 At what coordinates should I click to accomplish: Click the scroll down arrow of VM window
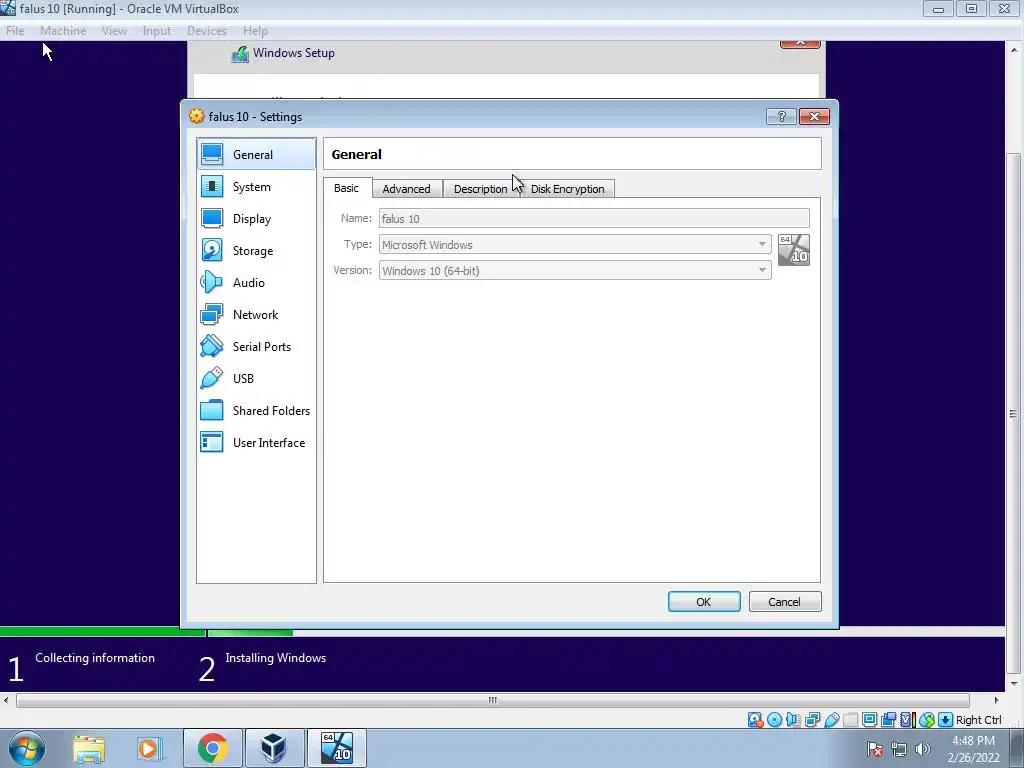(x=1013, y=684)
